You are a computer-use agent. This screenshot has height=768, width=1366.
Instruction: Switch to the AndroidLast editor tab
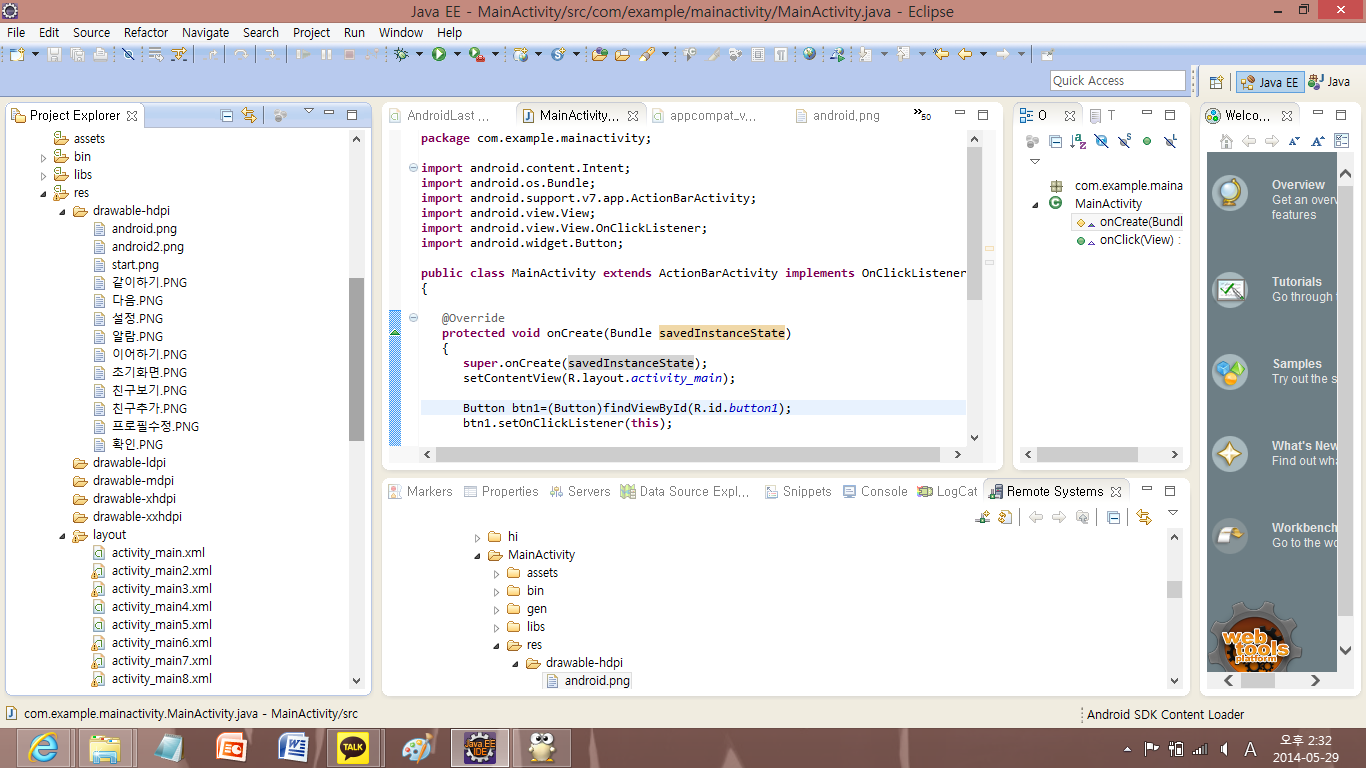pos(438,115)
